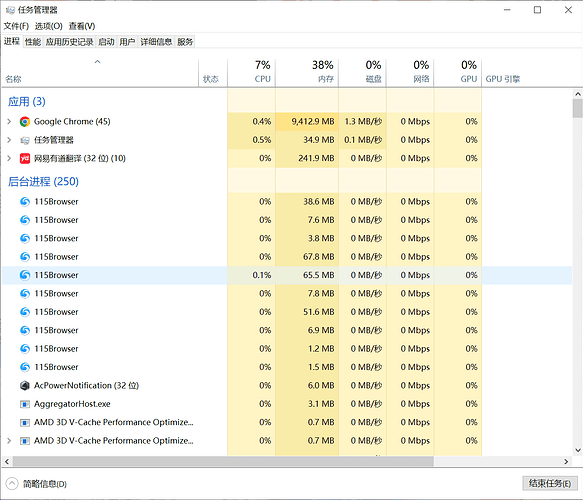Sort by the 网络 column header
This screenshot has width=583, height=500.
pyautogui.click(x=410, y=73)
